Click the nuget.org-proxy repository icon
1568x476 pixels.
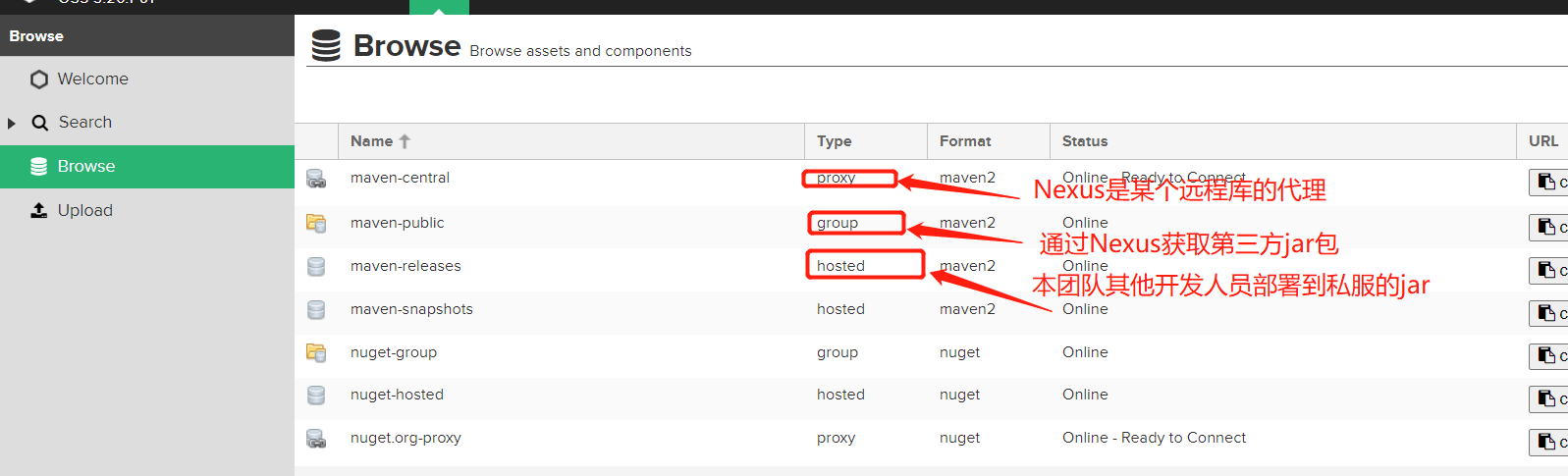(x=316, y=438)
